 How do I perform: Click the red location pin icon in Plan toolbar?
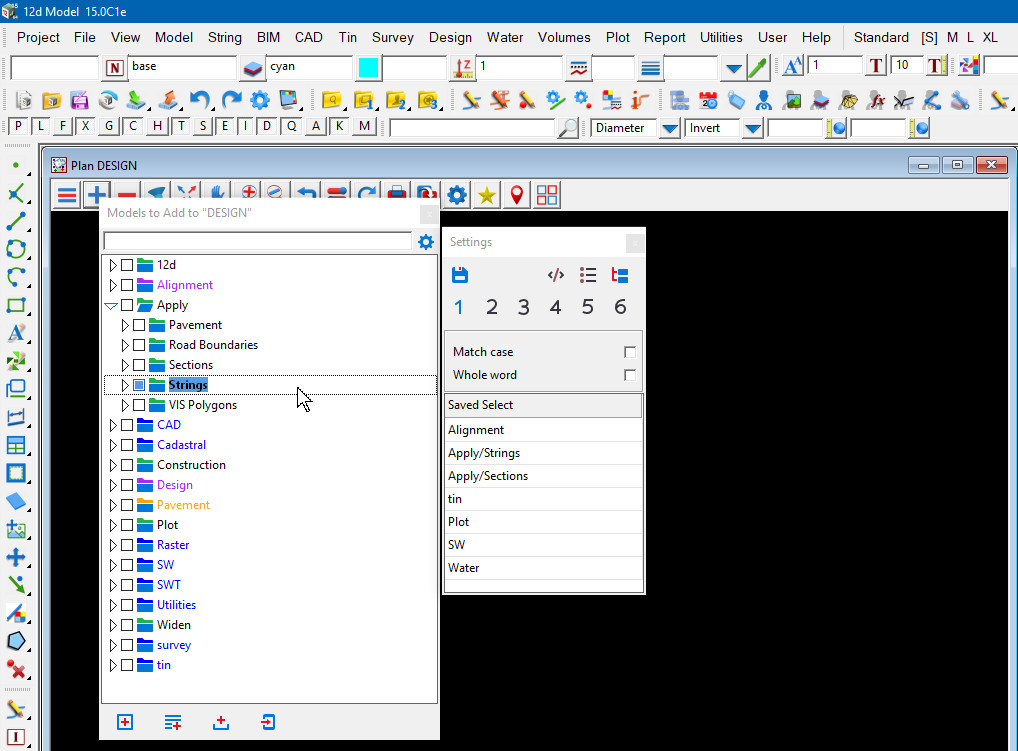click(x=517, y=195)
